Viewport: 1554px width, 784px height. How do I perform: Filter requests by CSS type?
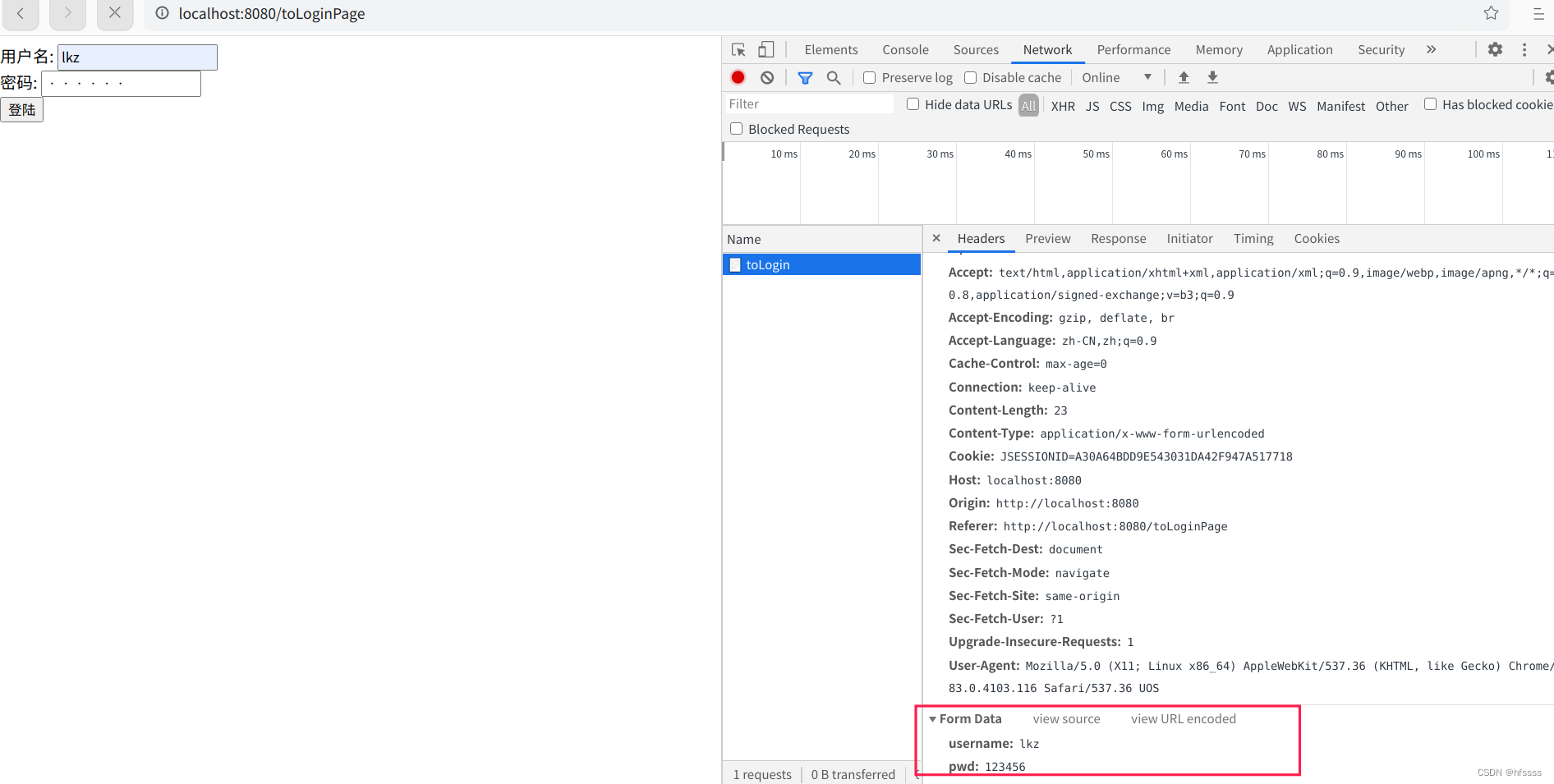[x=1120, y=106]
